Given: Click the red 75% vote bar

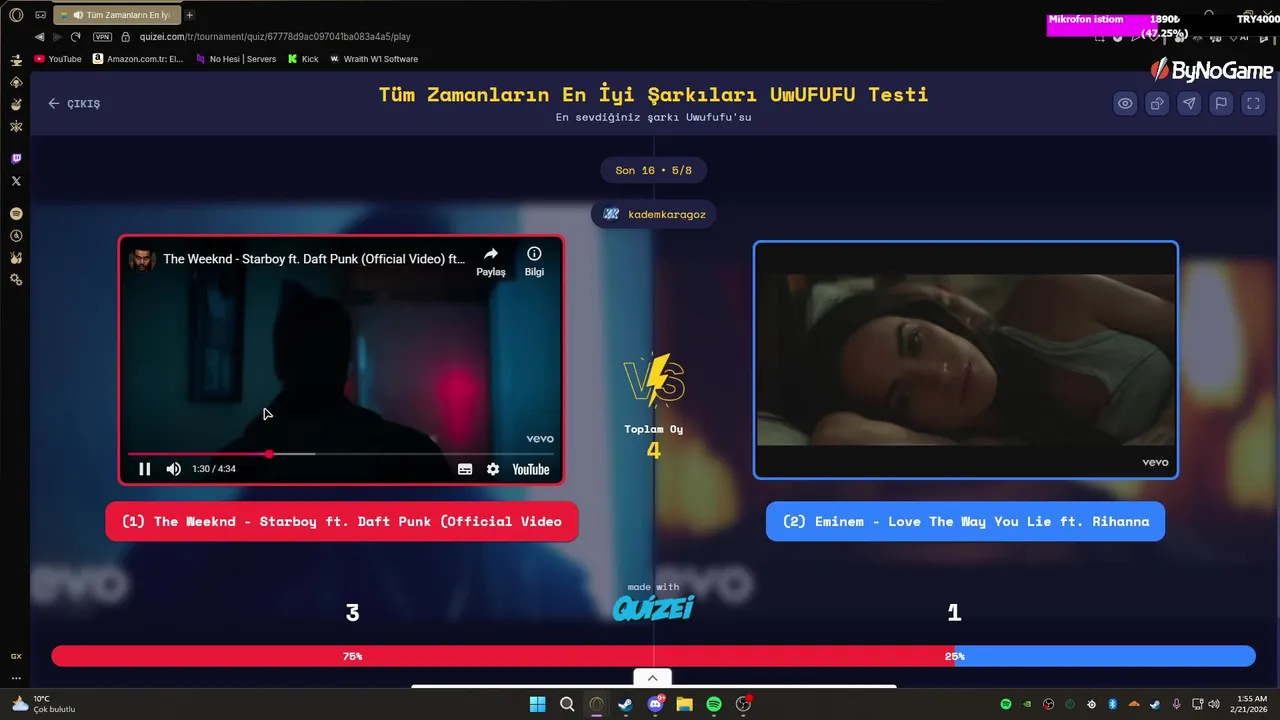Looking at the screenshot, I should [x=503, y=656].
